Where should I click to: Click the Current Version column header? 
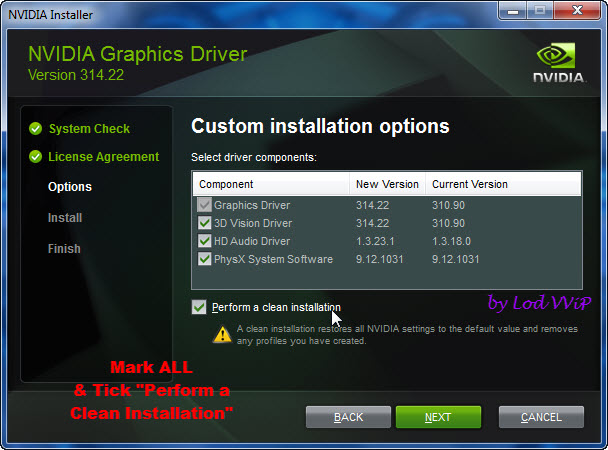(x=503, y=184)
